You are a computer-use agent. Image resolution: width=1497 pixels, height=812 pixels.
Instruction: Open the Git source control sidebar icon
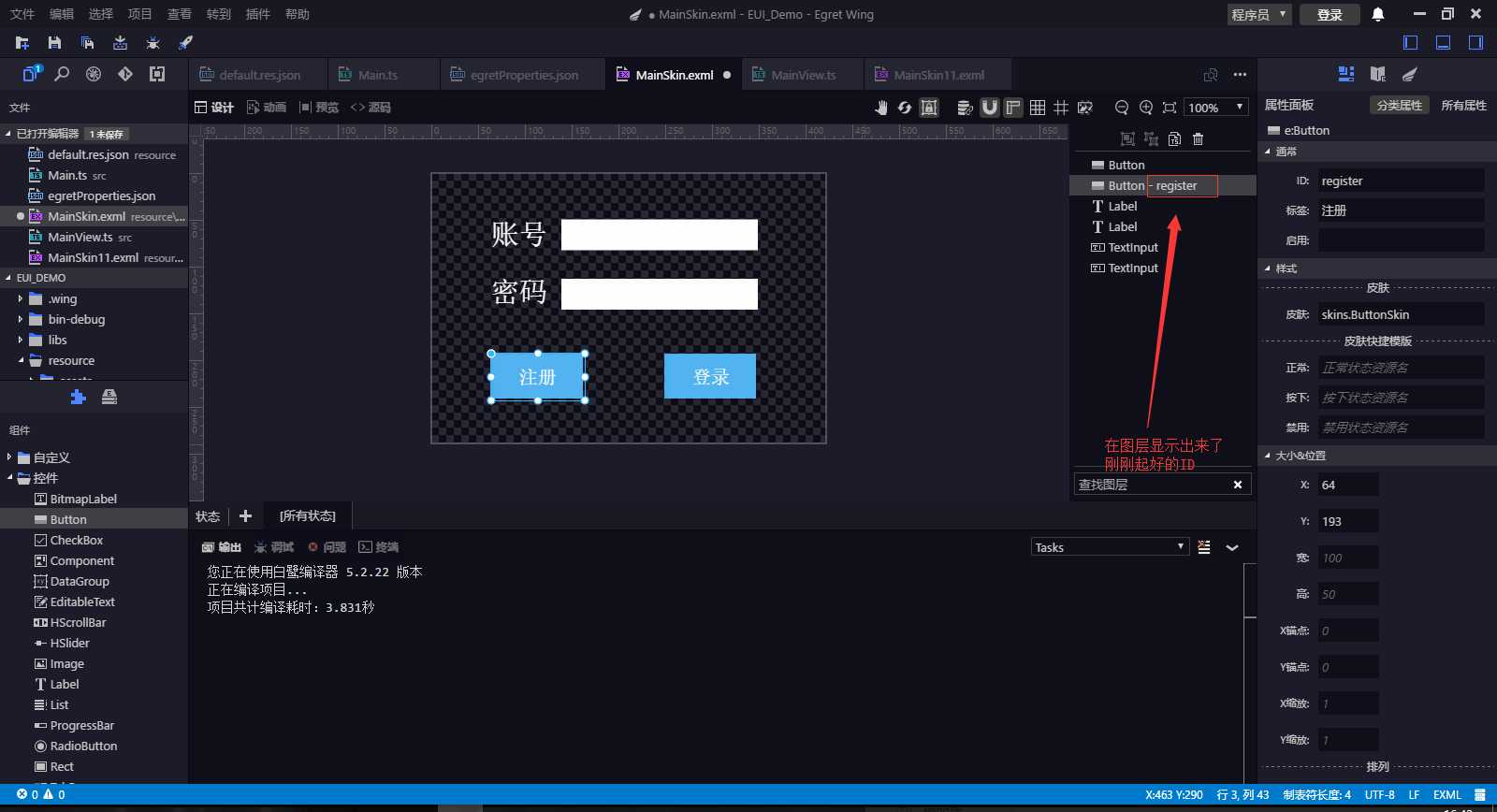tap(125, 74)
